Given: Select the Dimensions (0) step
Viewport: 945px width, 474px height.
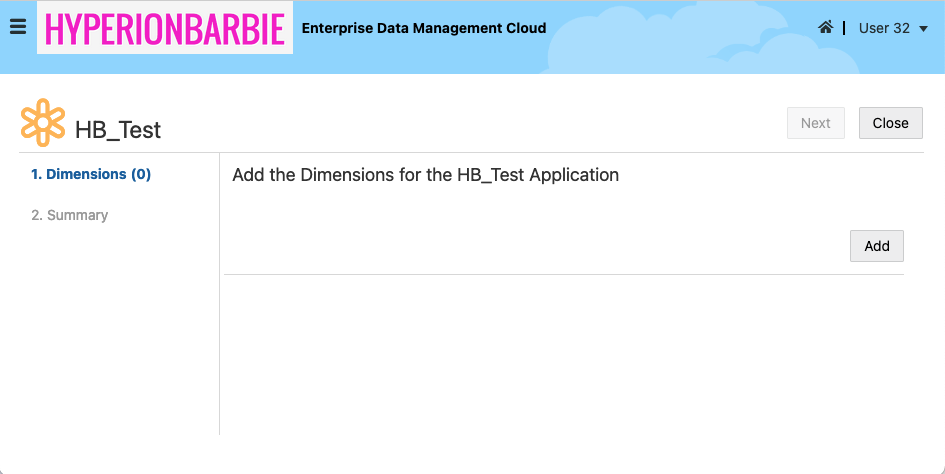Looking at the screenshot, I should click(91, 174).
